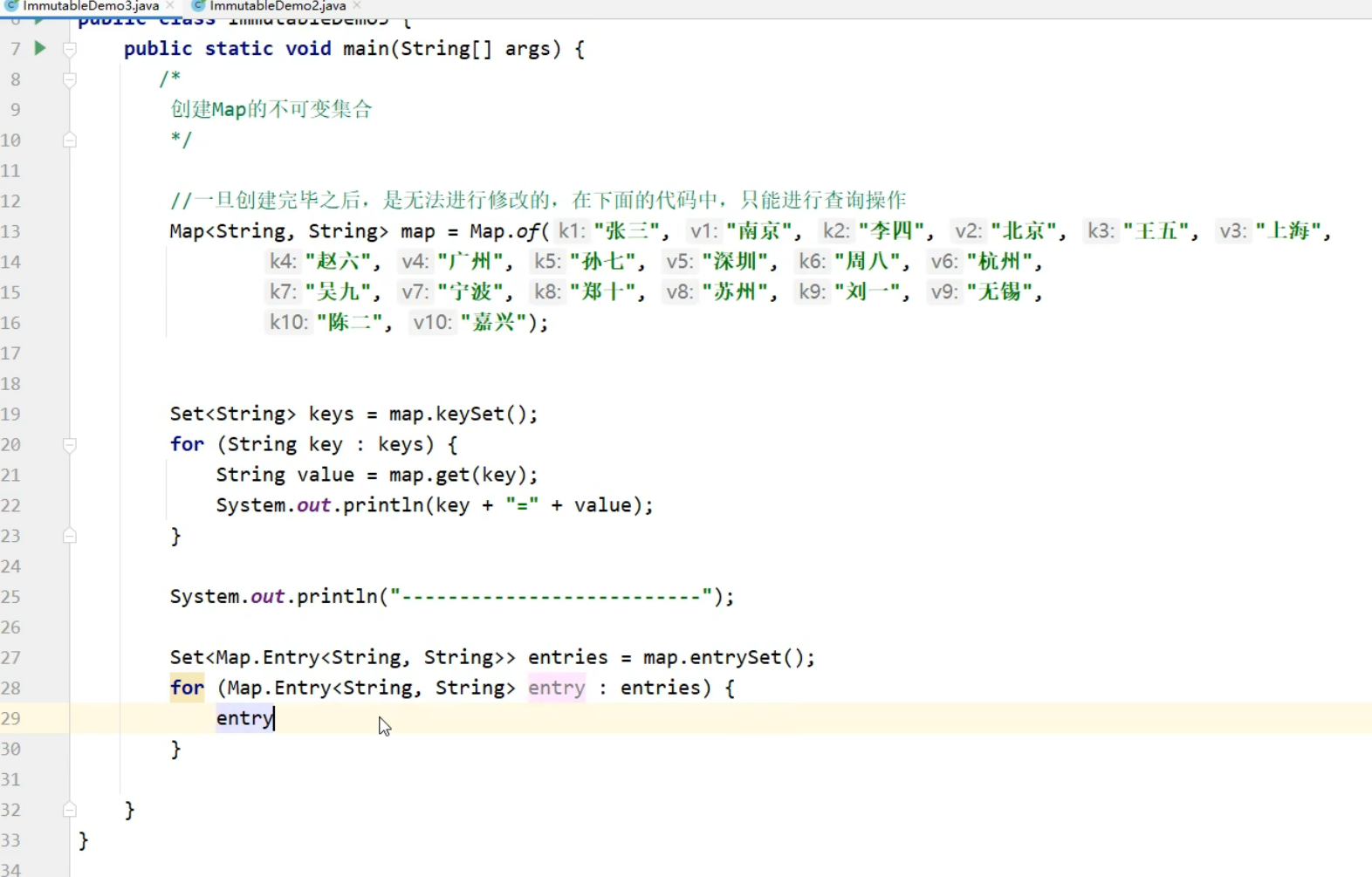This screenshot has width=1372, height=877.
Task: Click the string "张三"
Action: 626,231
